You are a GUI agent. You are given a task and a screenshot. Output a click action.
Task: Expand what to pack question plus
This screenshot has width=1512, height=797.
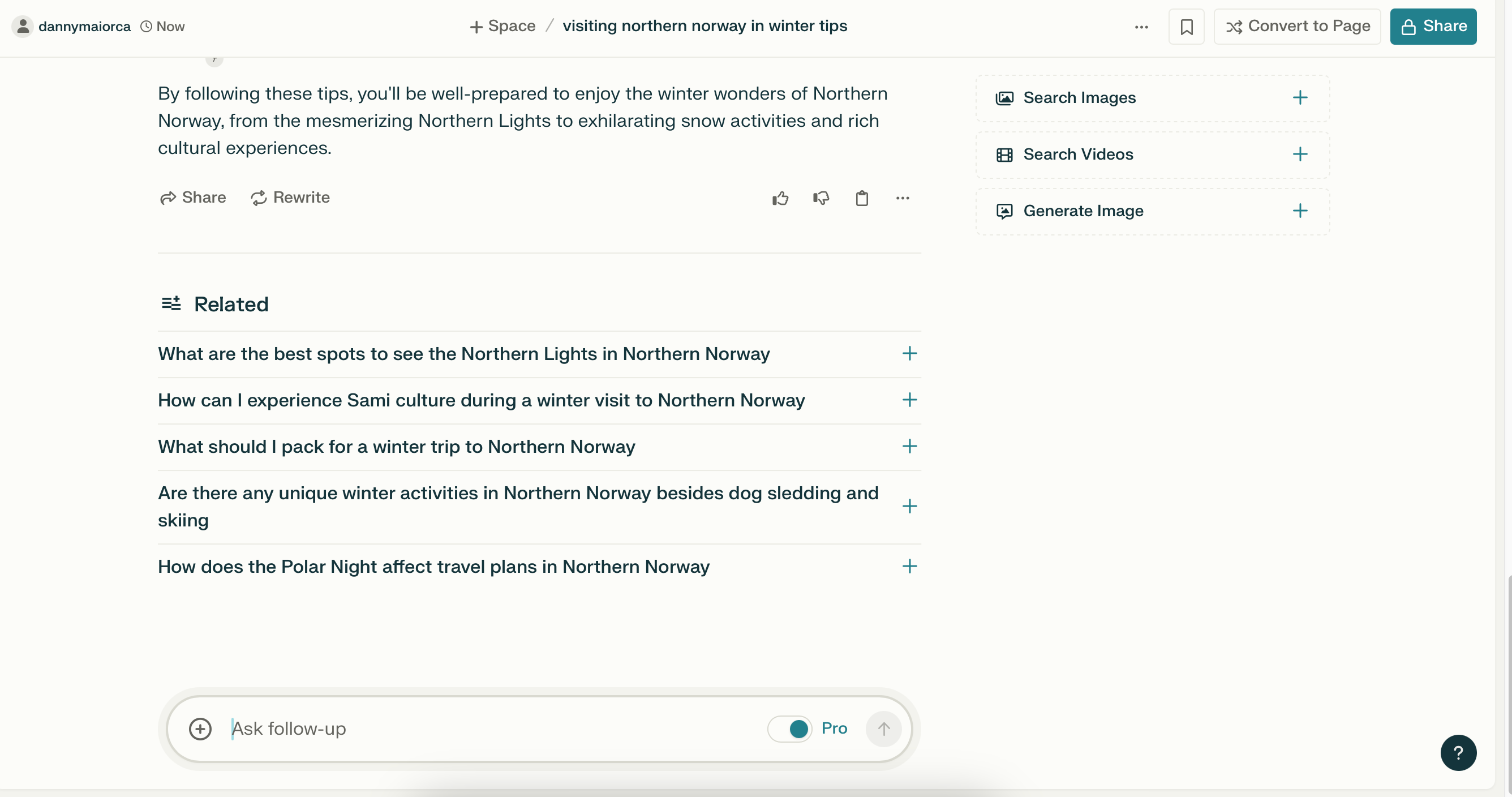[909, 447]
